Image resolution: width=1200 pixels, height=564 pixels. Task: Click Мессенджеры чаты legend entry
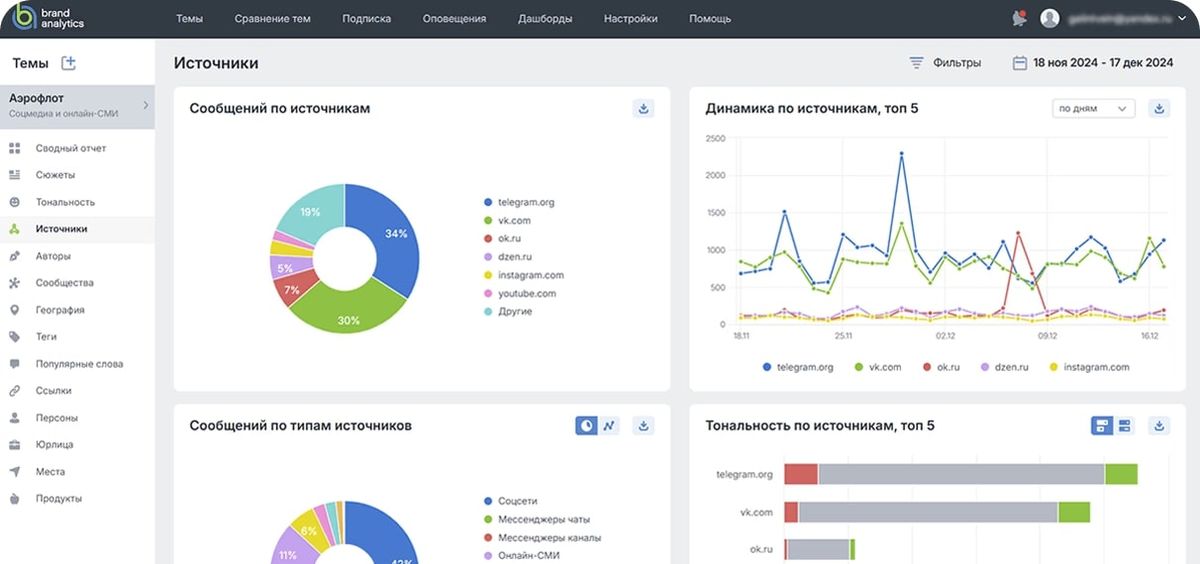pos(536,519)
